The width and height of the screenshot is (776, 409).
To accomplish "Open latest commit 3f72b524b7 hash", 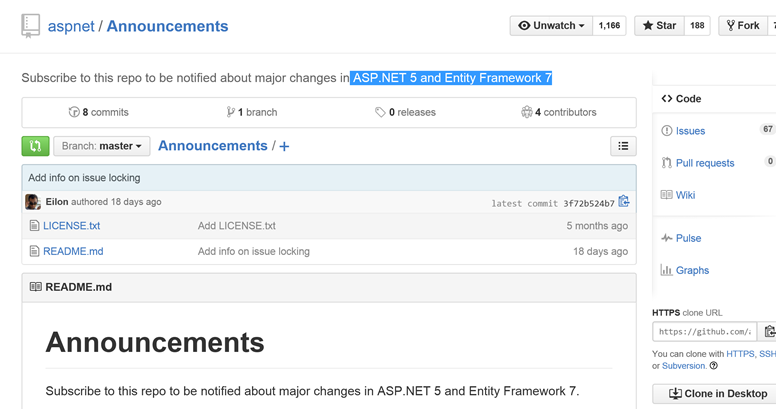I will [x=589, y=204].
